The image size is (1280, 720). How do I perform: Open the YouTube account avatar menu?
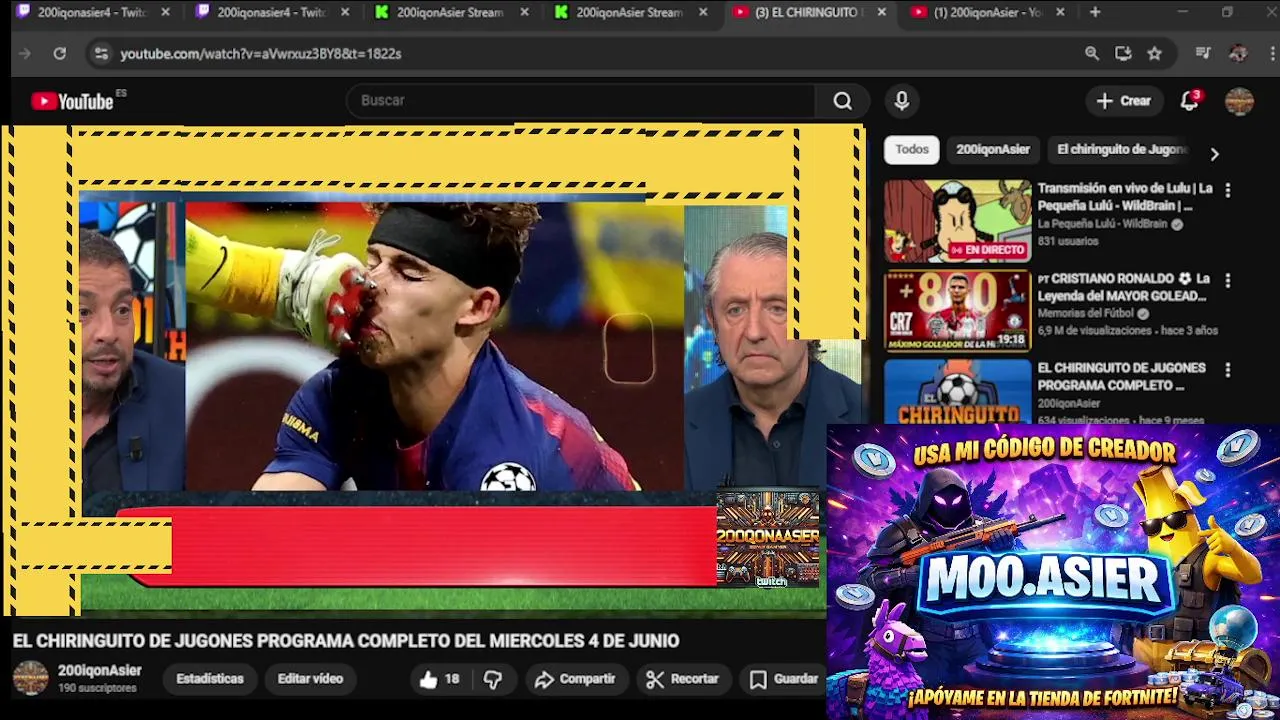1239,101
